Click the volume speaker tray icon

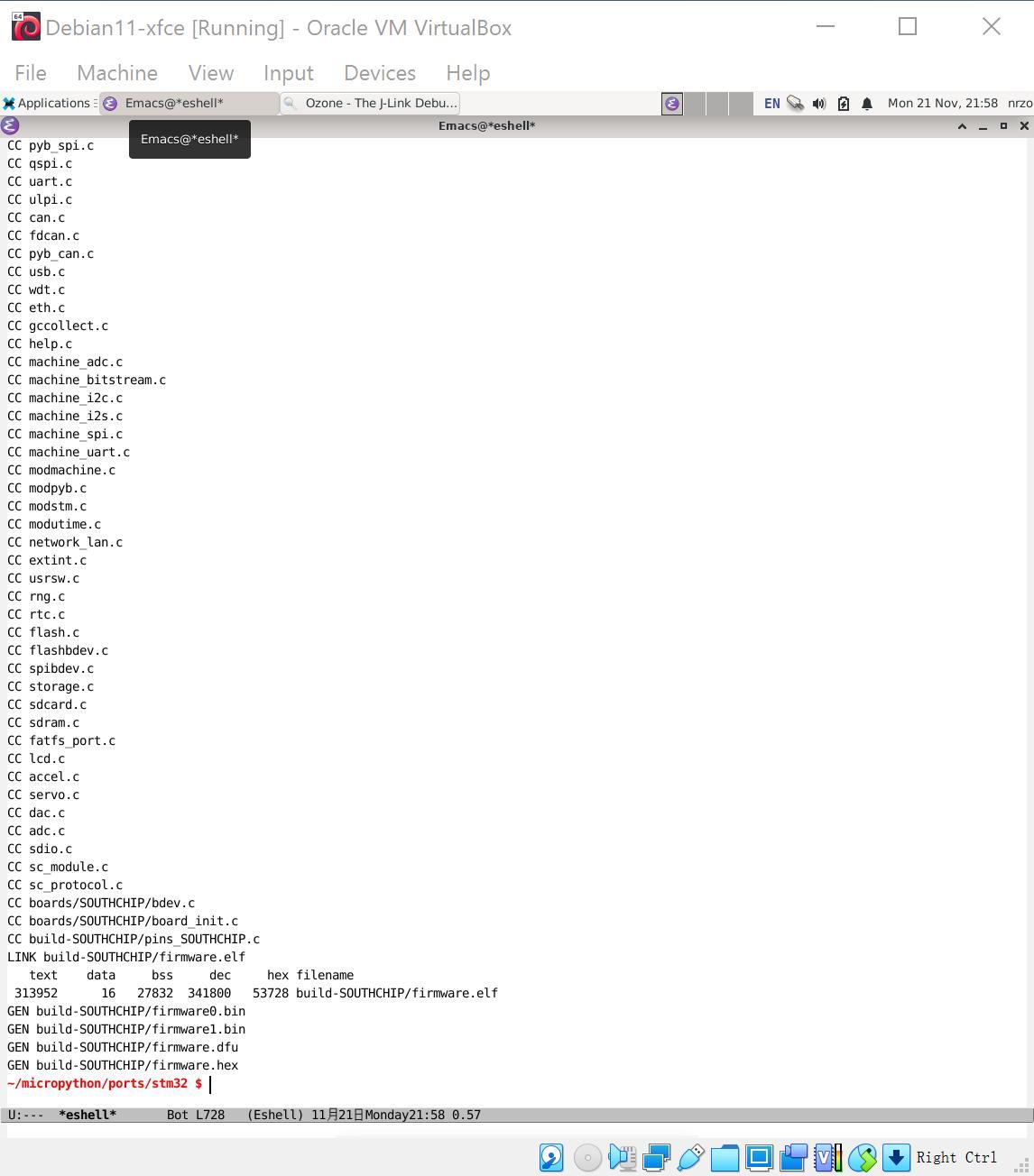point(818,104)
